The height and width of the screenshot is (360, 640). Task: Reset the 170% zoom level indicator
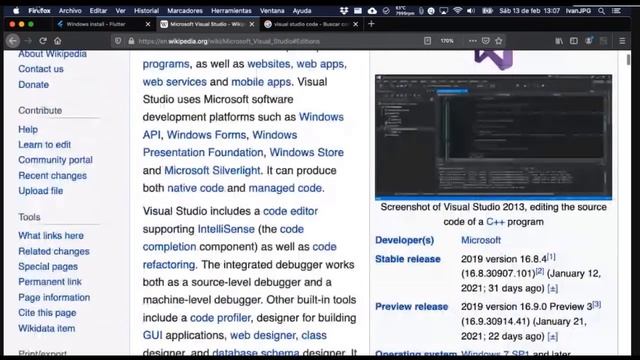point(447,41)
